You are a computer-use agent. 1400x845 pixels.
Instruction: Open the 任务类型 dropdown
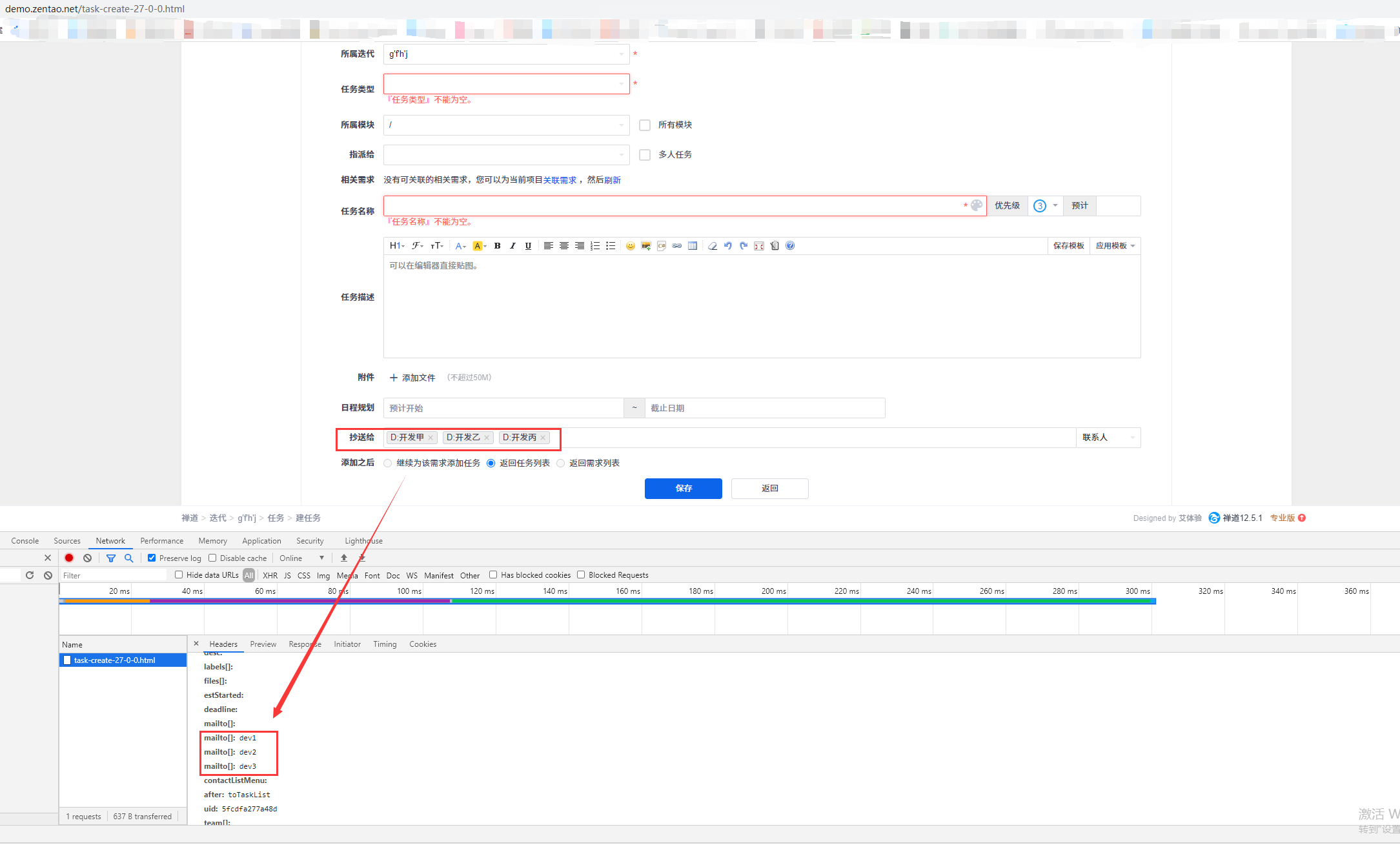506,84
